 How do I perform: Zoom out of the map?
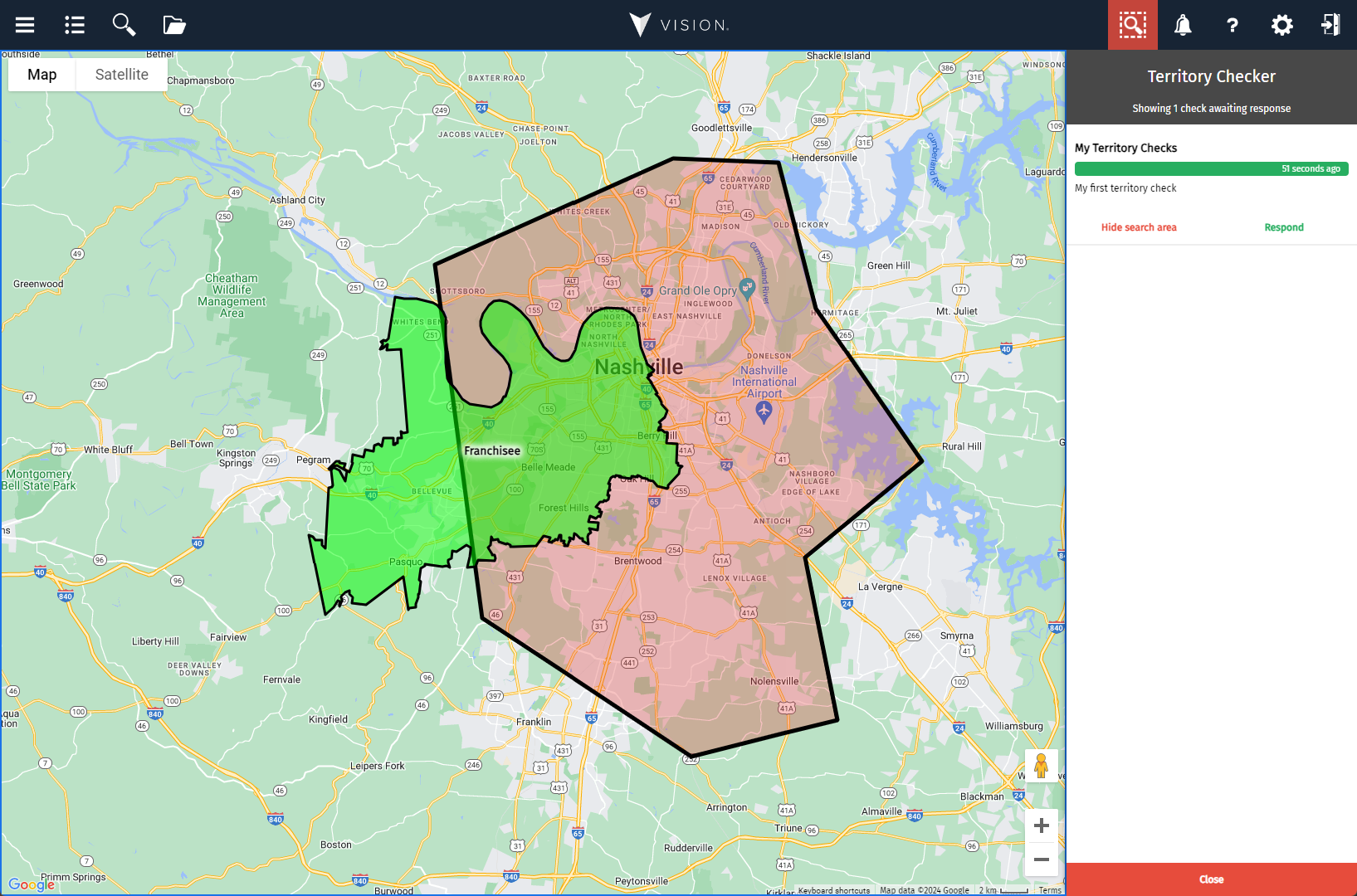[x=1042, y=860]
